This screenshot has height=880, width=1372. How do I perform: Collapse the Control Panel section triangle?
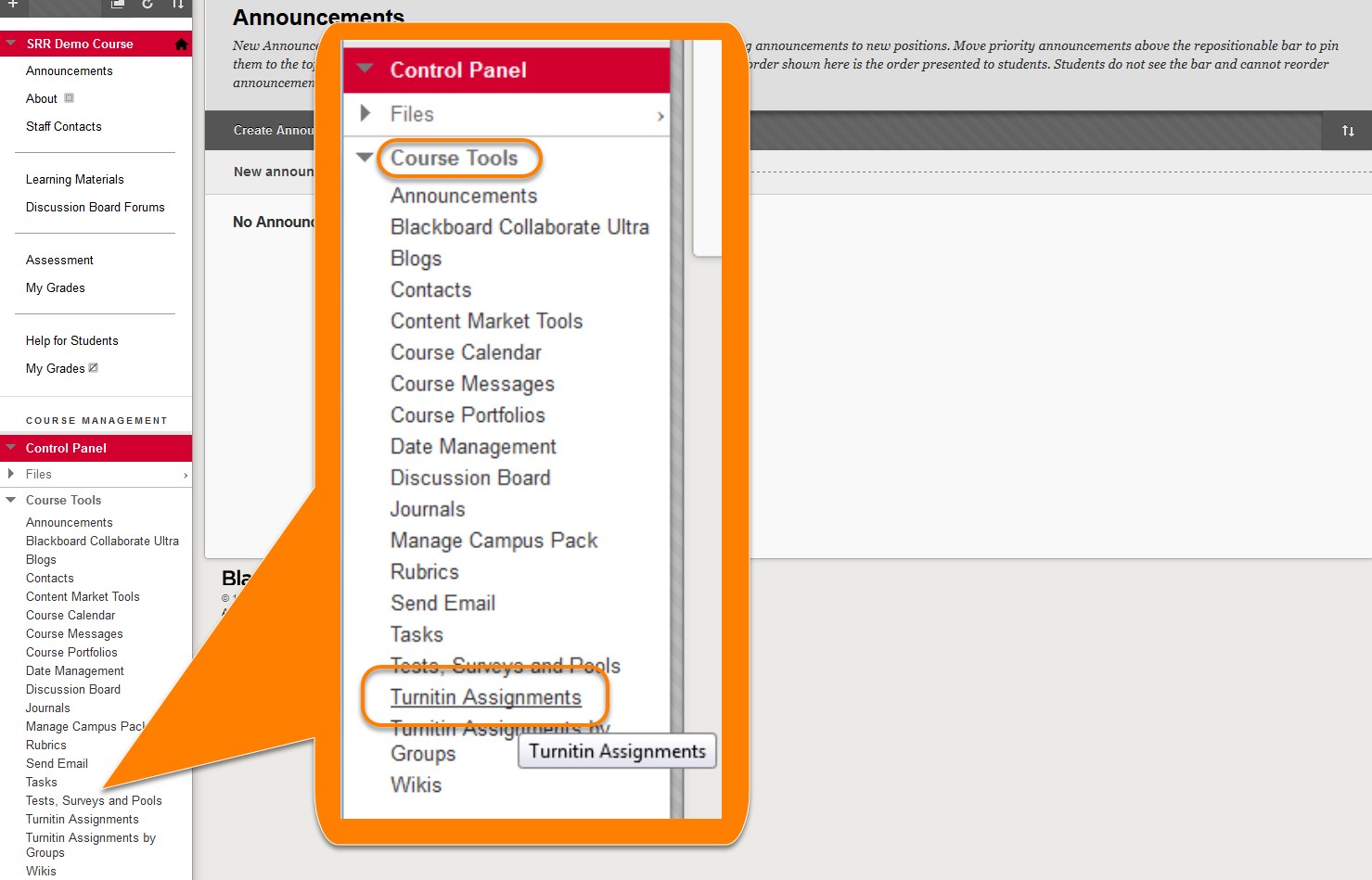point(11,447)
